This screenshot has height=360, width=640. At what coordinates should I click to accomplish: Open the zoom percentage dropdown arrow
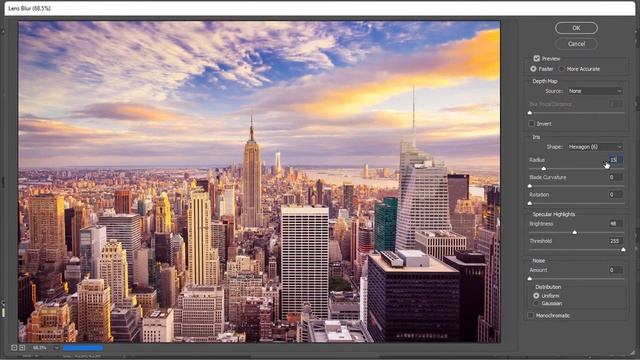(56, 348)
